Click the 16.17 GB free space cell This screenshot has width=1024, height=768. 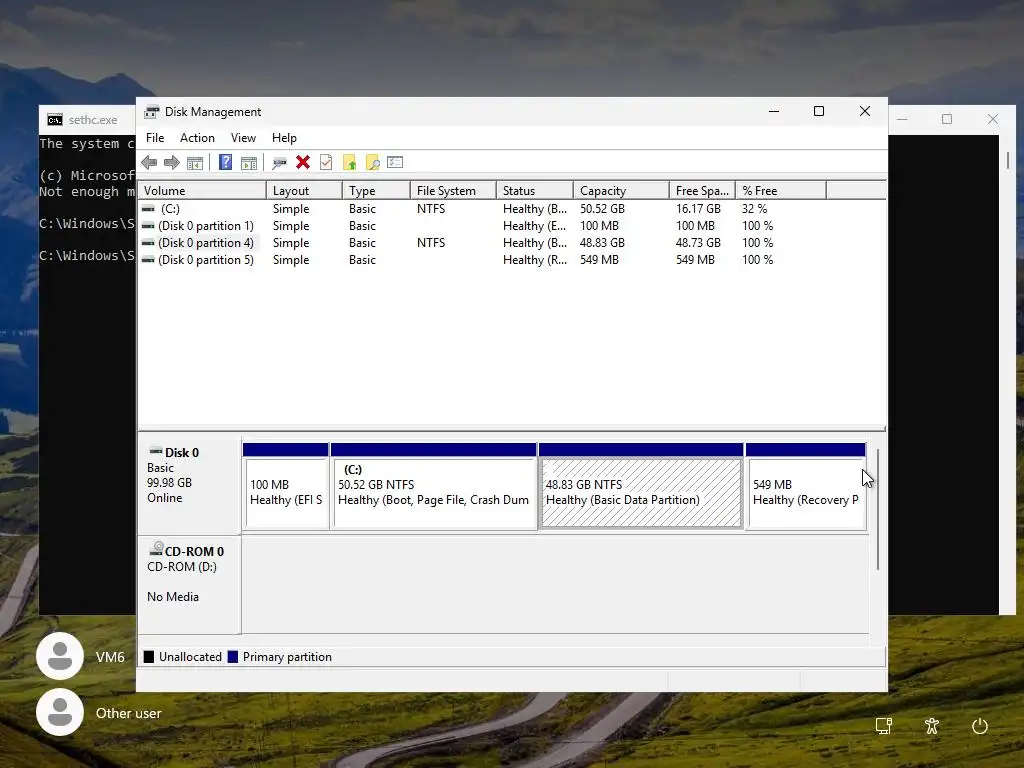pyautogui.click(x=698, y=209)
